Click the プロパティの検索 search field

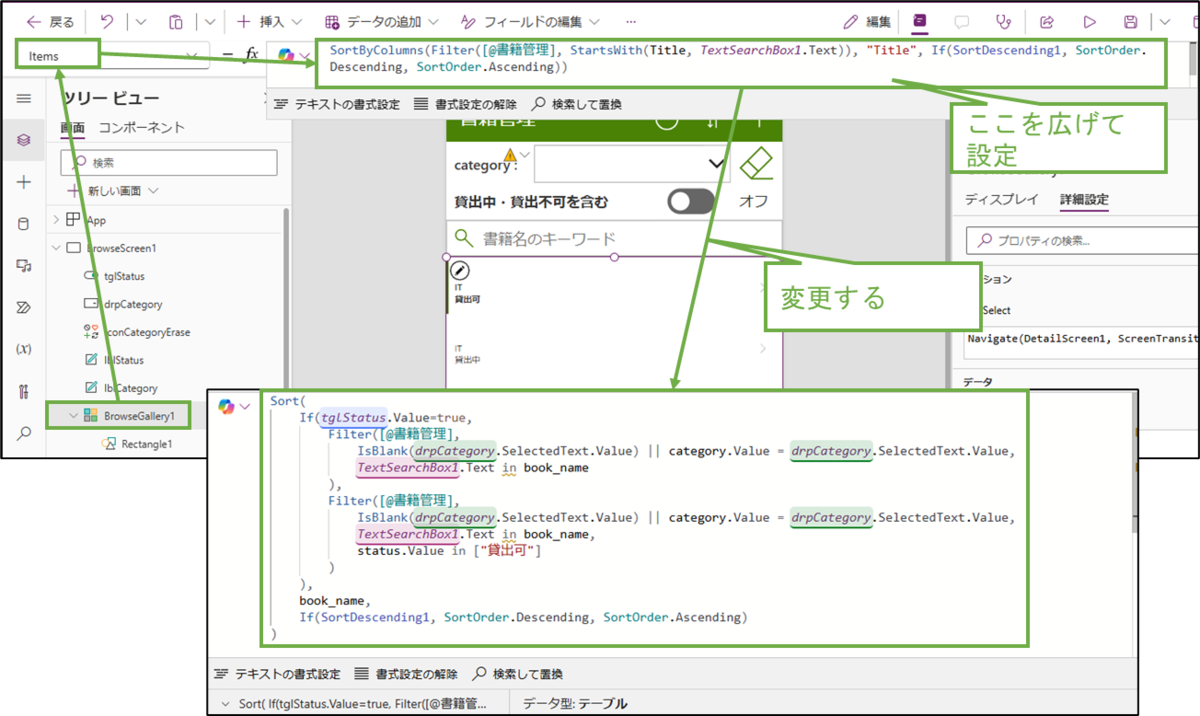1083,240
